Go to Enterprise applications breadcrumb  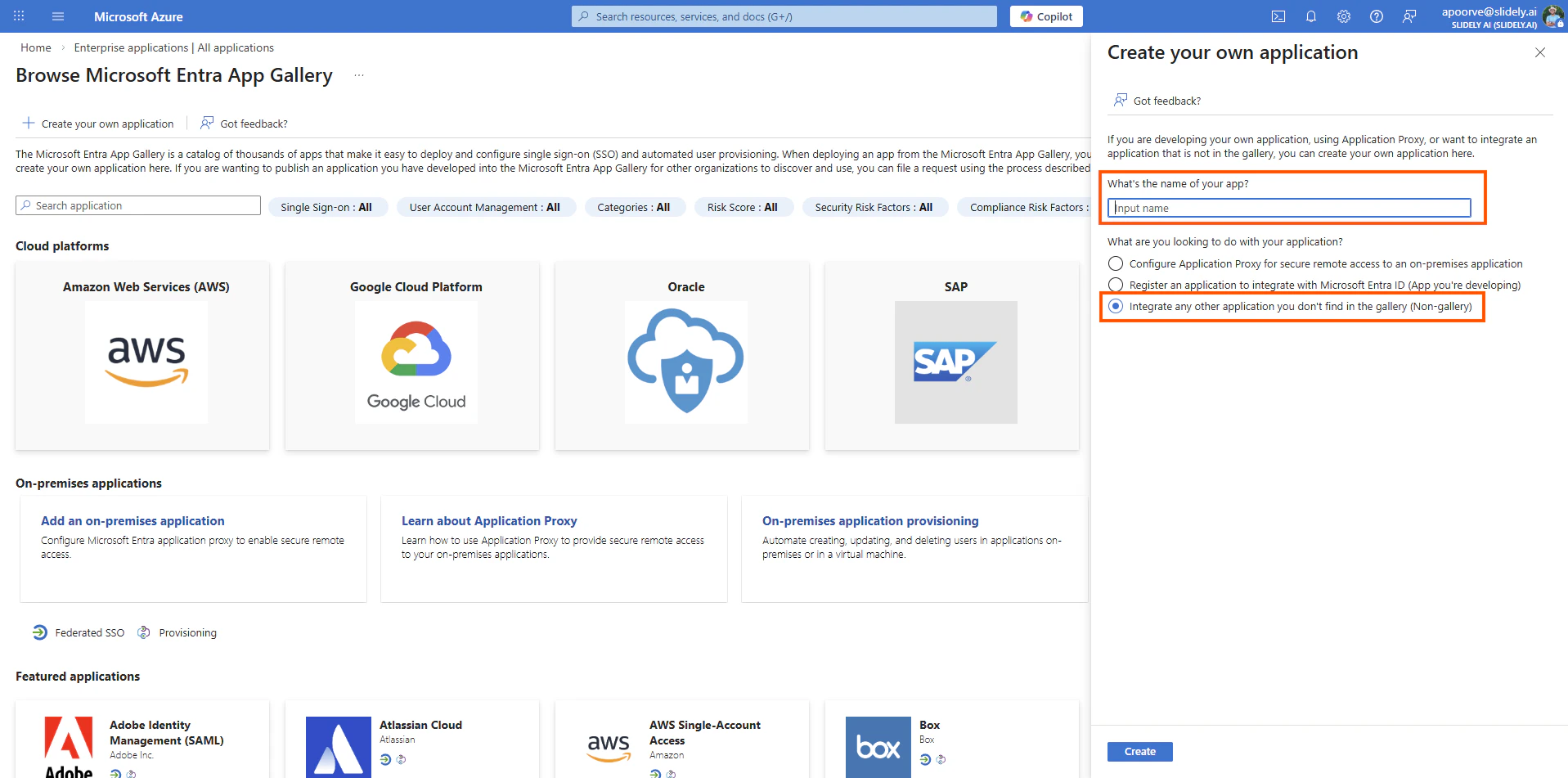pyautogui.click(x=174, y=47)
